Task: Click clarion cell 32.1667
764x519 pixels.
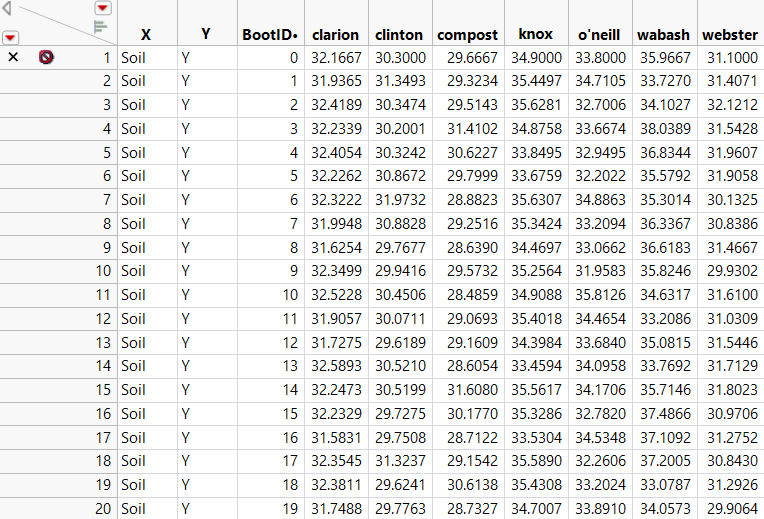Action: pos(337,58)
